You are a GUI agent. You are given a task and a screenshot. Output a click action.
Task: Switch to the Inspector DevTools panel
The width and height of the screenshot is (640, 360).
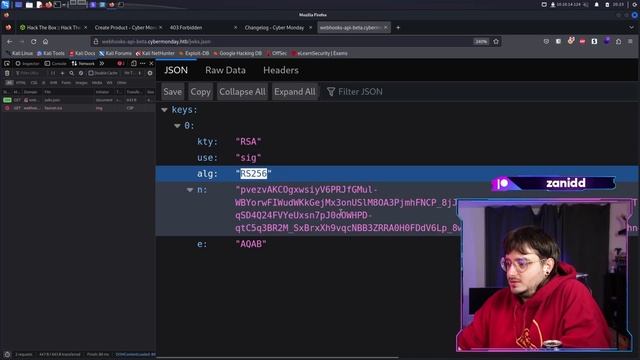tap(27, 64)
